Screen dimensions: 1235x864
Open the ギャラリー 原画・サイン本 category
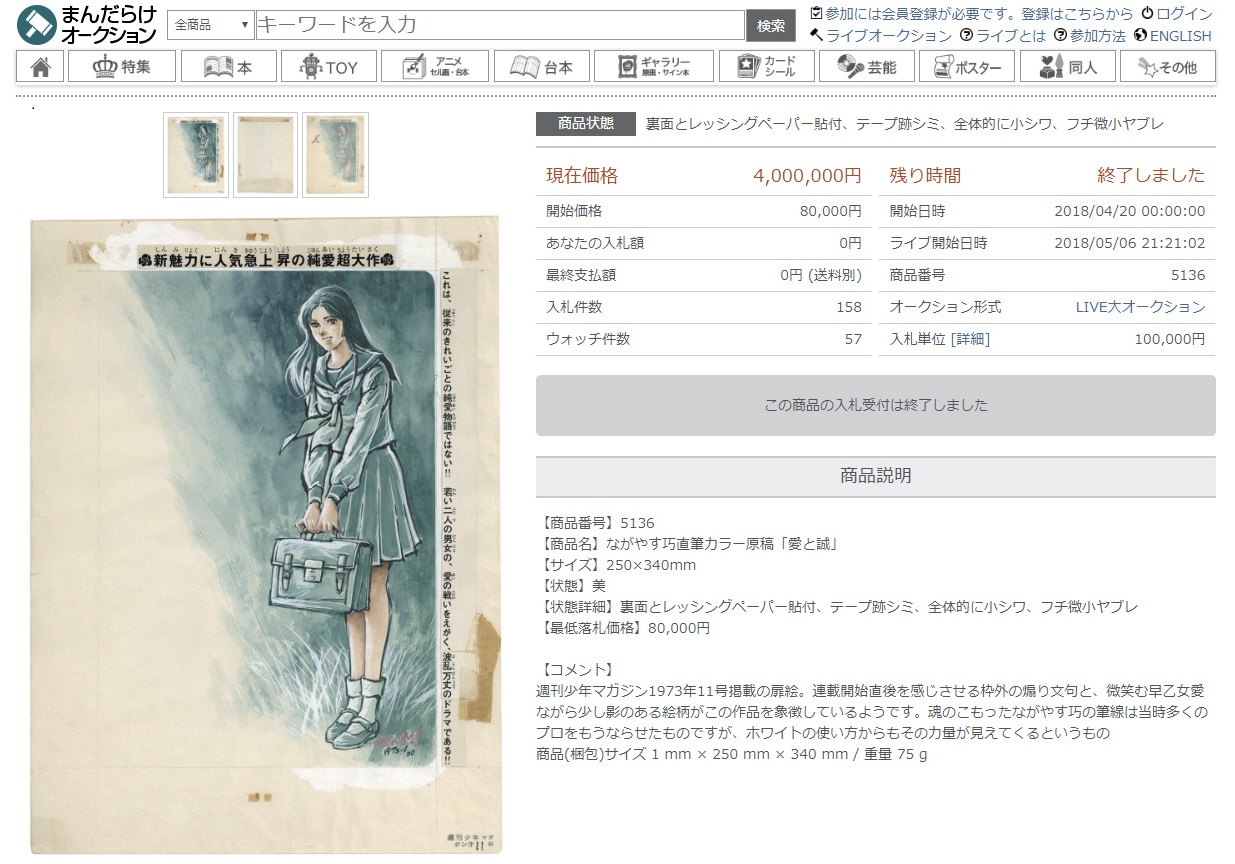click(x=654, y=67)
